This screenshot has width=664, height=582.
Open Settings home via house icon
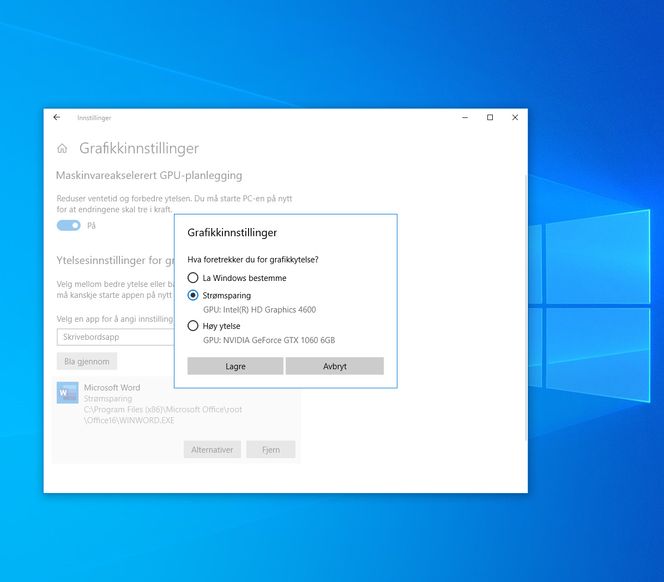tap(62, 148)
